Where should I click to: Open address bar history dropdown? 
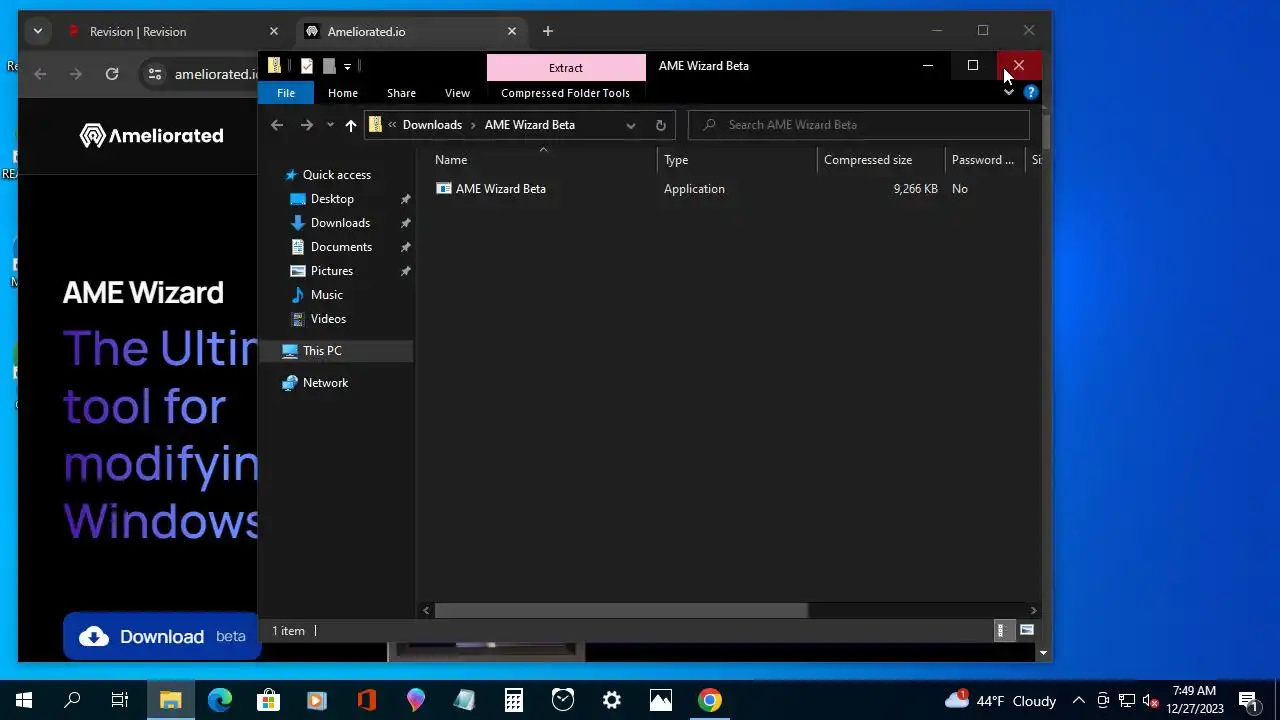pyautogui.click(x=630, y=125)
